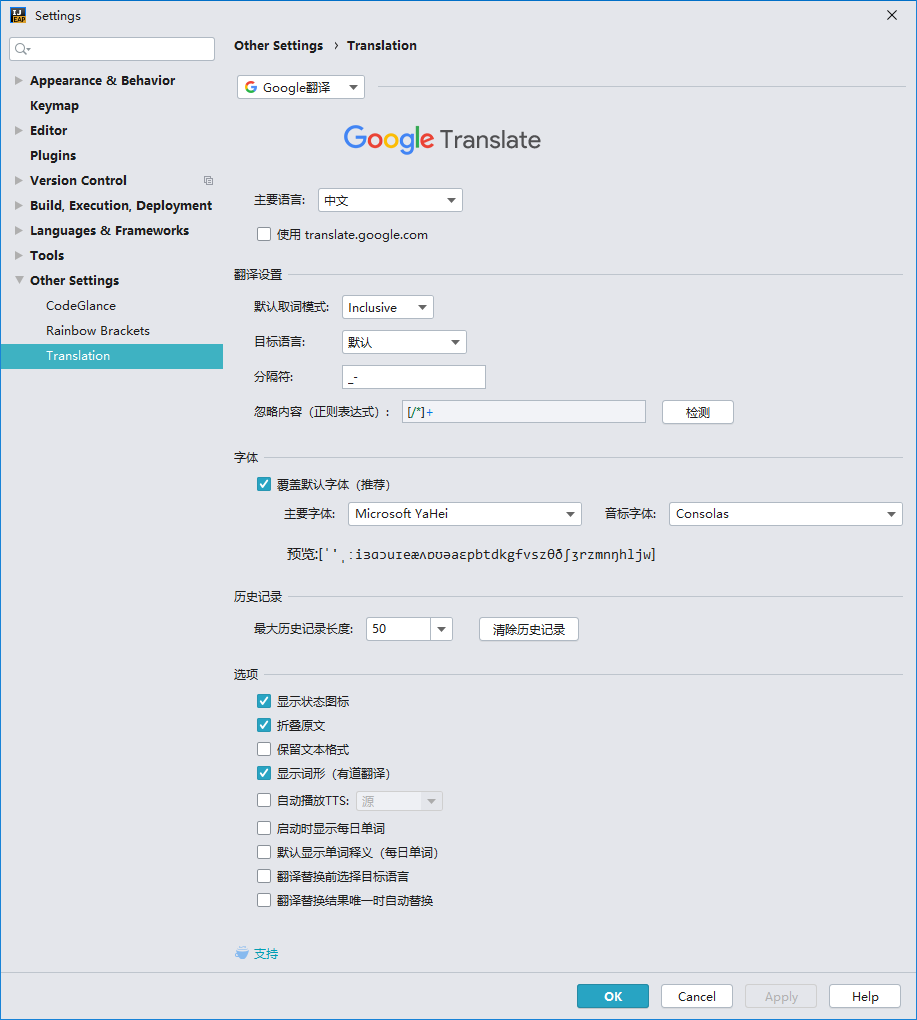Toggle 显示词形 (有道翻译) checkbox
Screen dimensions: 917x1020
pos(264,773)
